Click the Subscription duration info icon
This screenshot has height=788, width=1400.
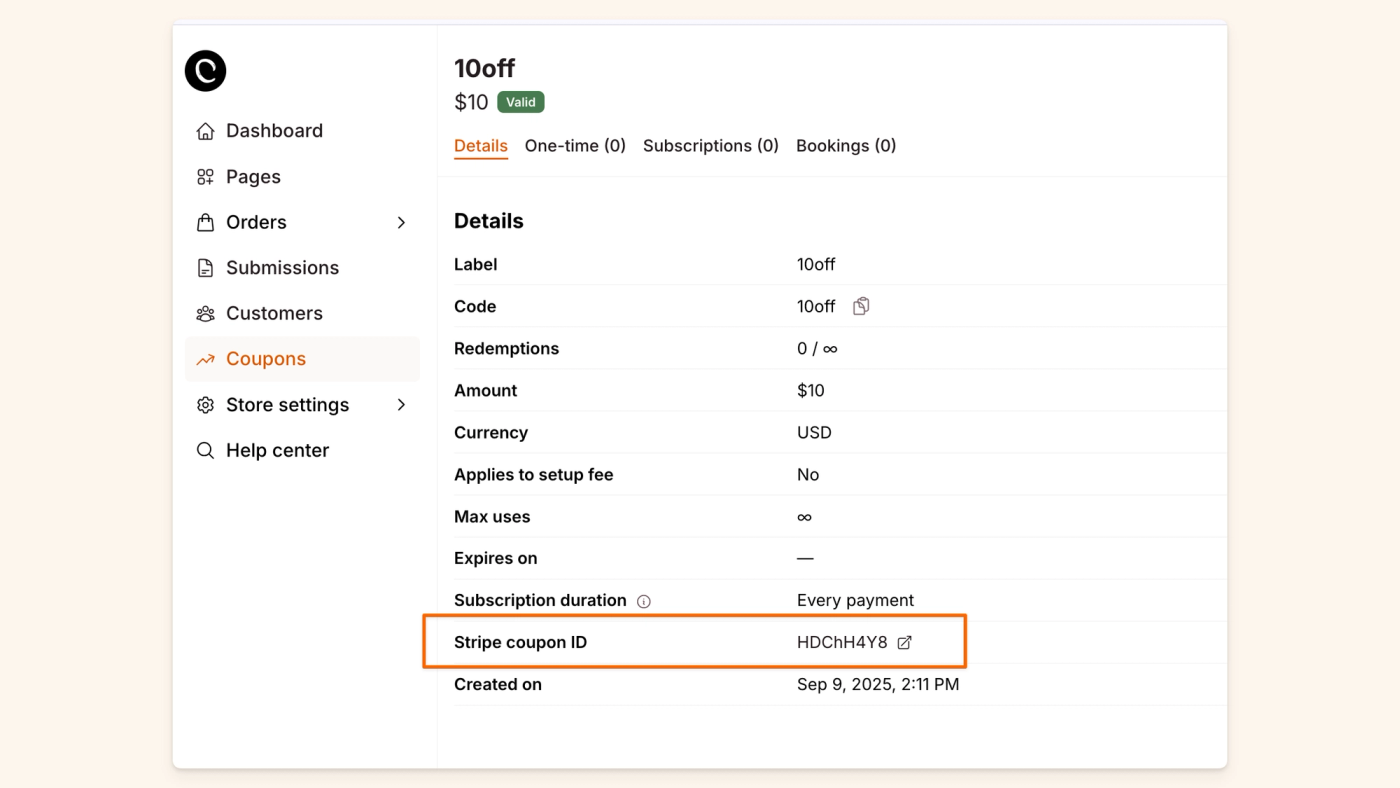click(644, 600)
